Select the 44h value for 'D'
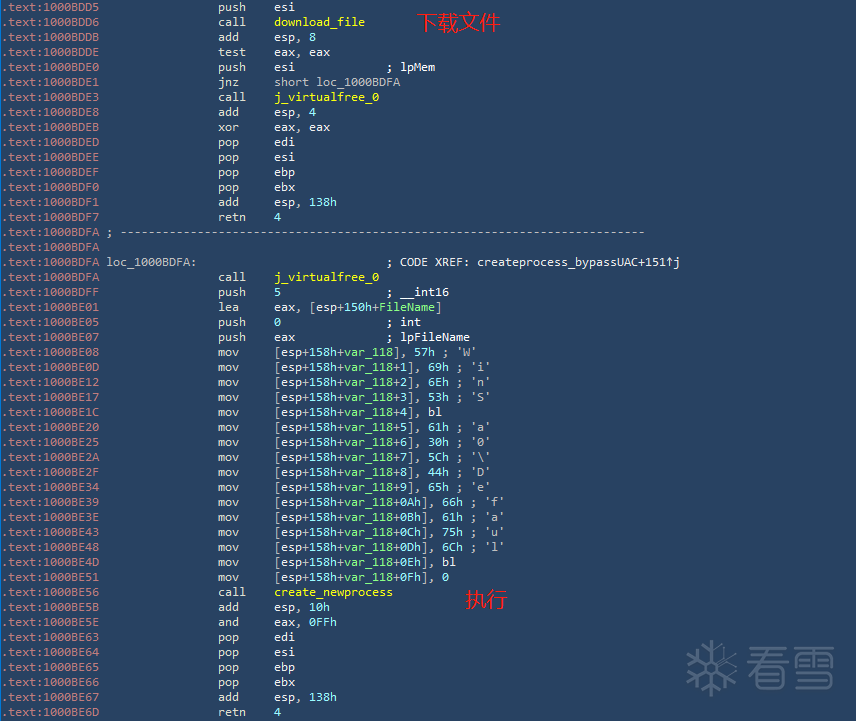 coord(438,473)
